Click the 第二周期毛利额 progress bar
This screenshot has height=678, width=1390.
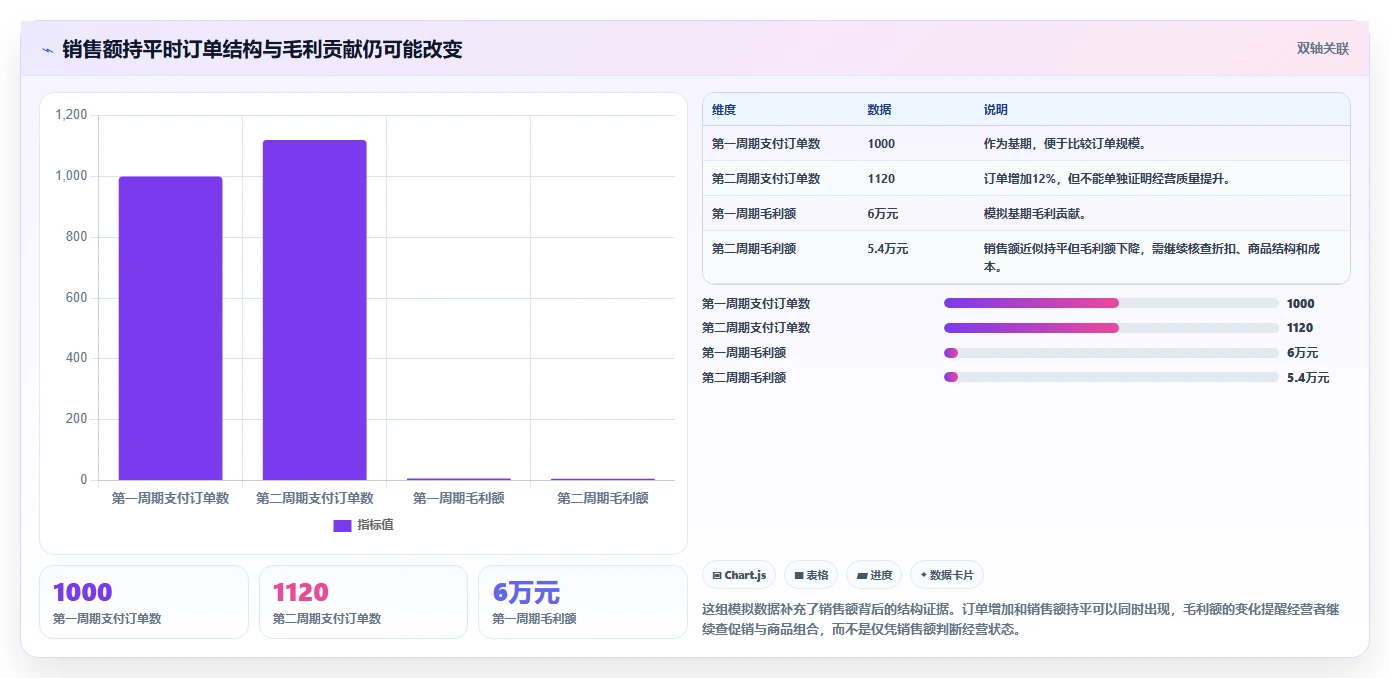click(x=1111, y=377)
